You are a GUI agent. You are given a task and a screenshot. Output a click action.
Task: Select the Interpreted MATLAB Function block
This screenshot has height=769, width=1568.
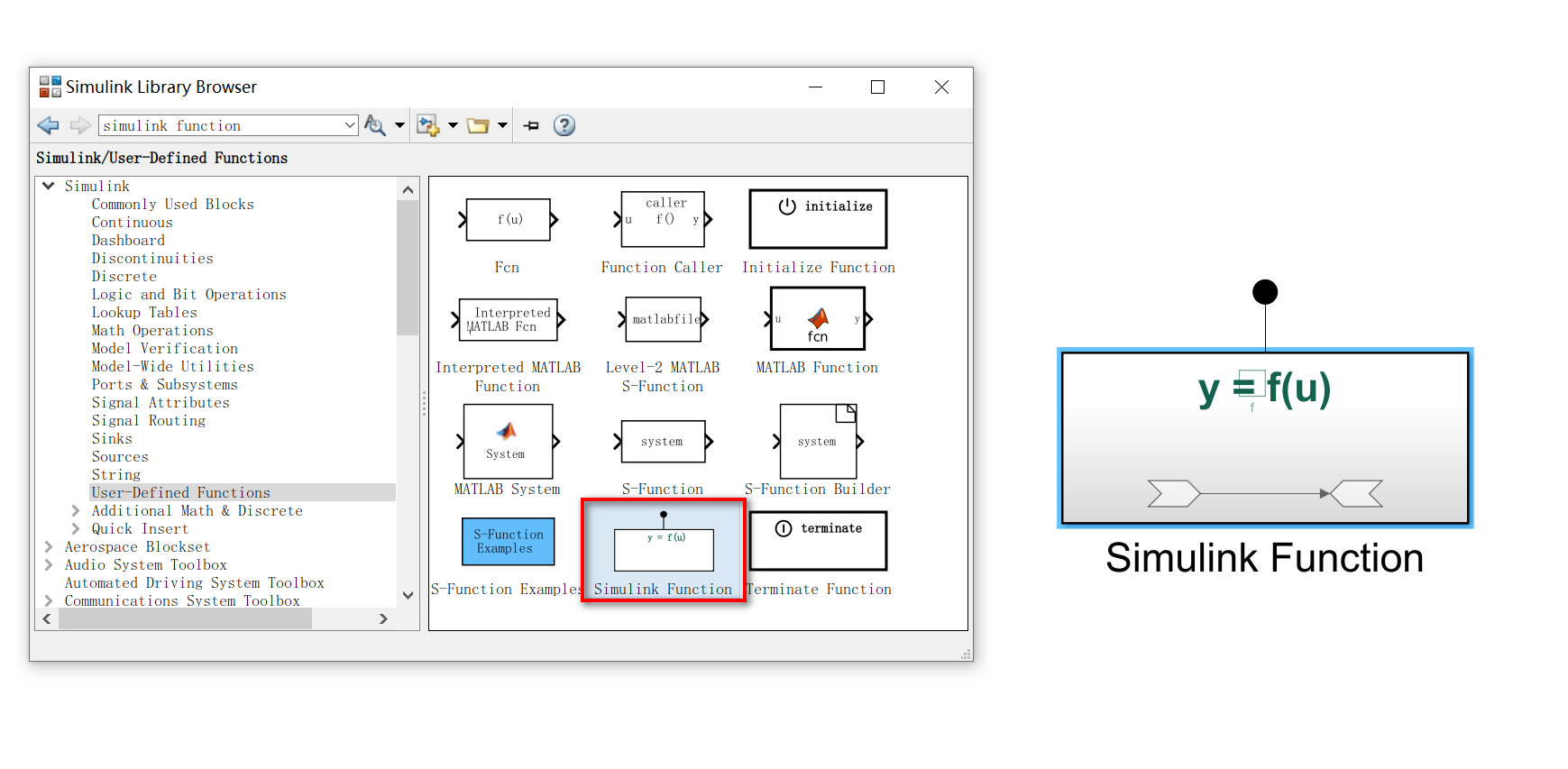pyautogui.click(x=508, y=319)
